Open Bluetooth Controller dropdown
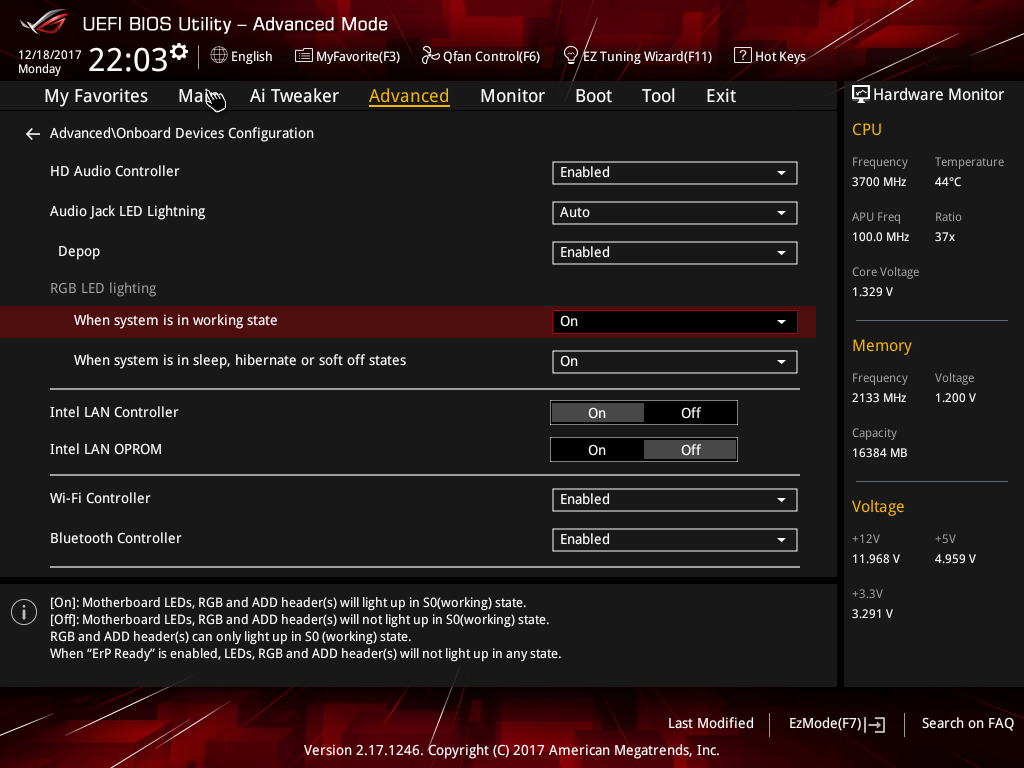This screenshot has width=1024, height=768. tap(675, 539)
